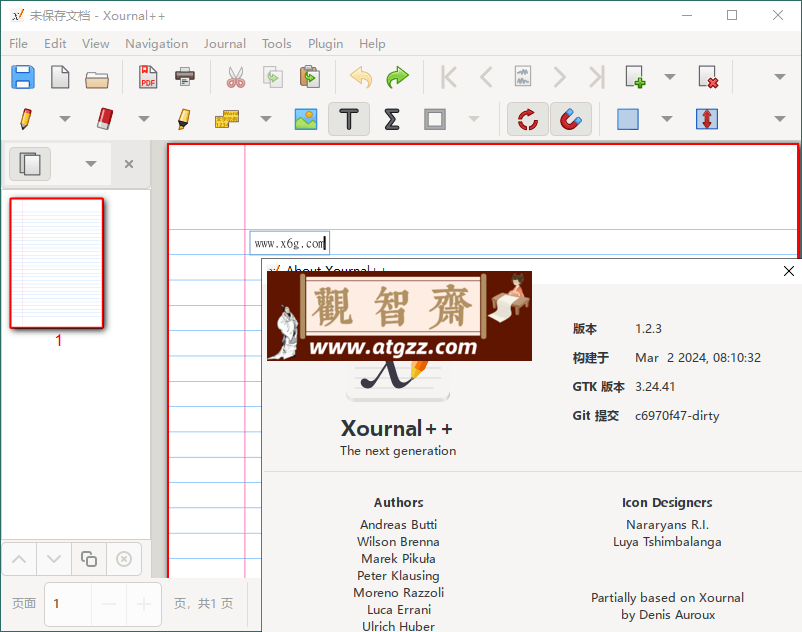This screenshot has height=632, width=802.
Task: Create a new document
Action: (60, 78)
